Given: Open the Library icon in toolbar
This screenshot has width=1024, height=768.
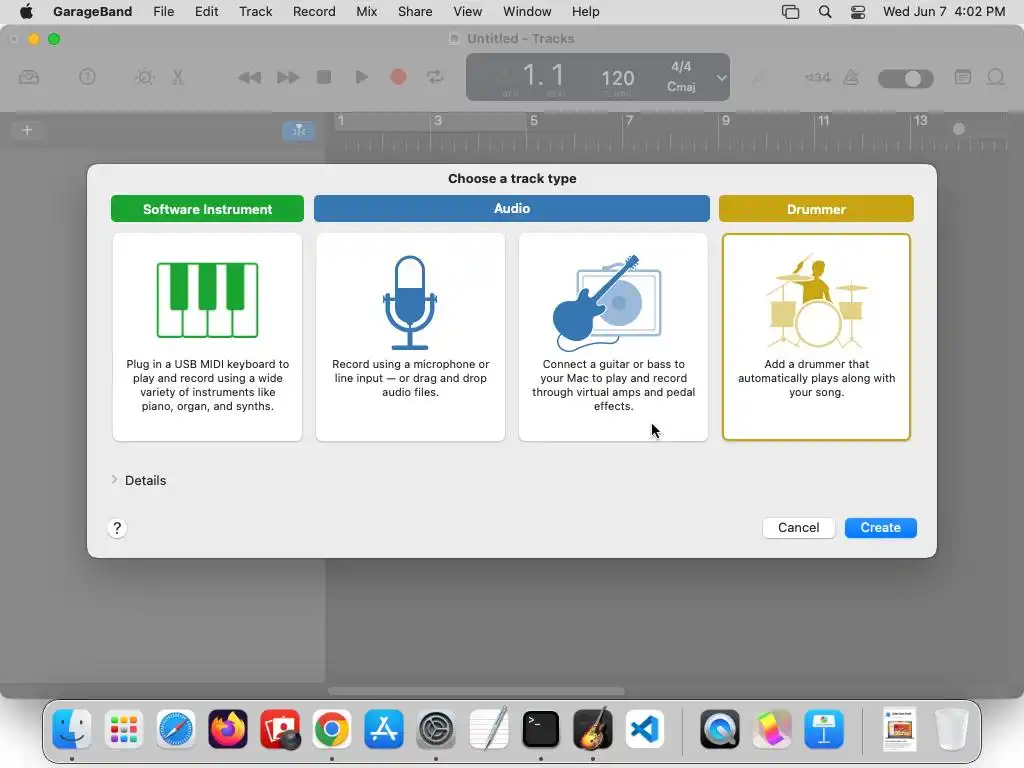Looking at the screenshot, I should 29,78.
